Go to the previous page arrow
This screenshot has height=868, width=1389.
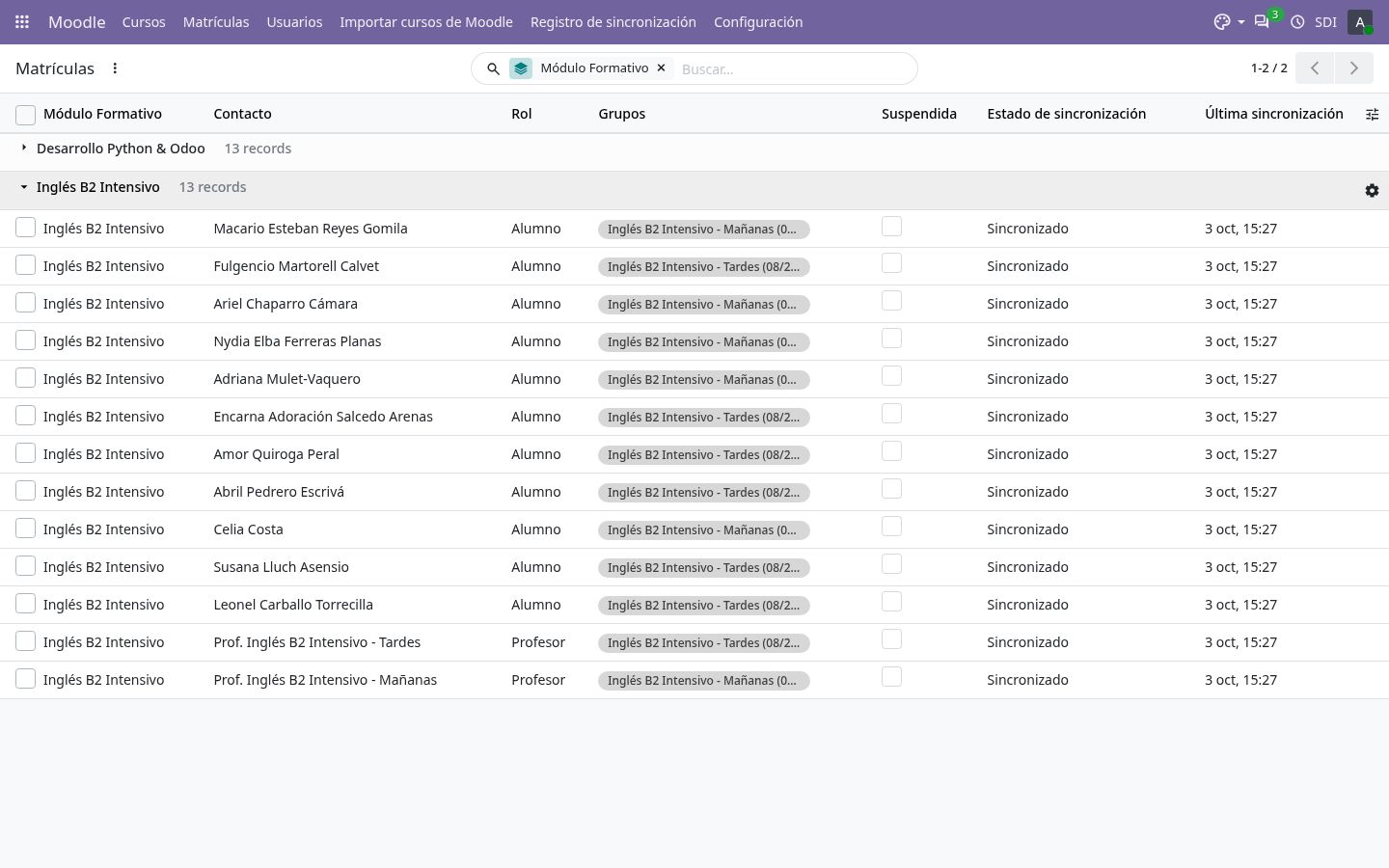[x=1315, y=68]
